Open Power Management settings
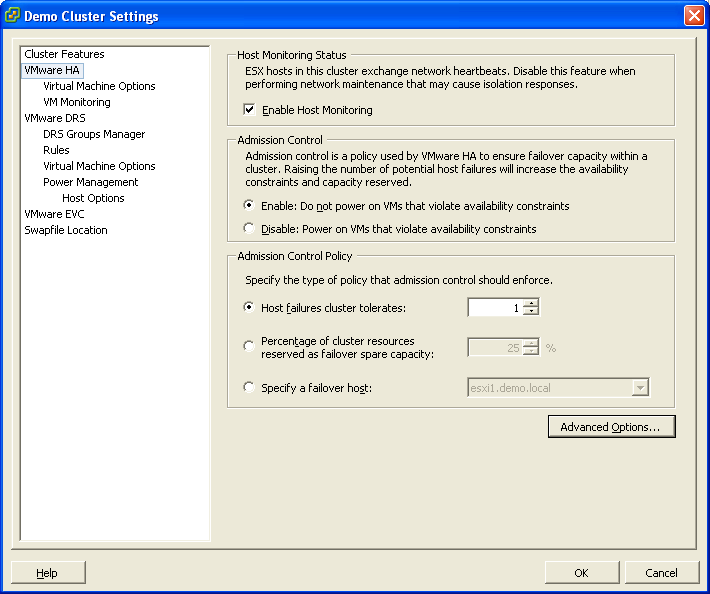The height and width of the screenshot is (594, 710). tap(91, 182)
